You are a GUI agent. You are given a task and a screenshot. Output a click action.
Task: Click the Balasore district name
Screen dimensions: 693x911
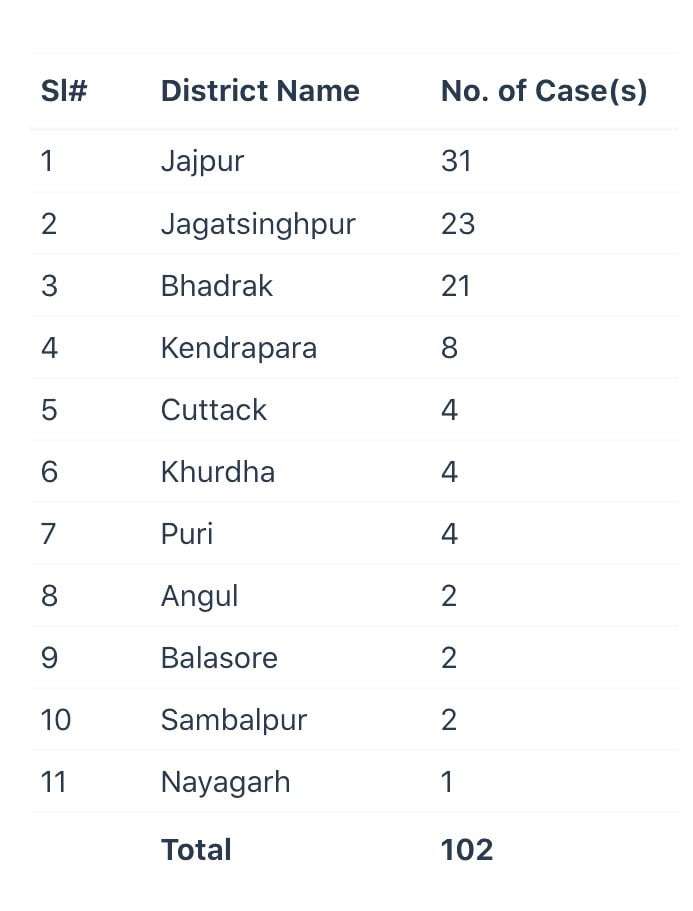pyautogui.click(x=219, y=658)
